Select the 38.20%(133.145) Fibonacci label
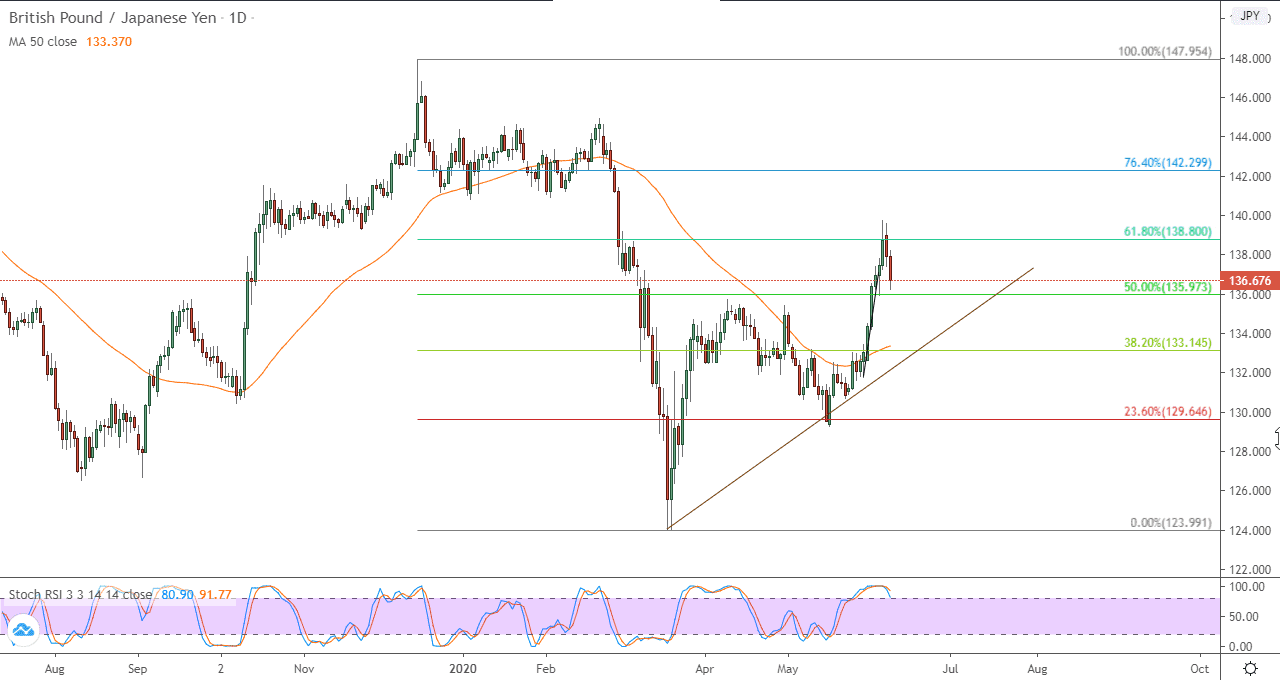The width and height of the screenshot is (1280, 680). [1167, 343]
